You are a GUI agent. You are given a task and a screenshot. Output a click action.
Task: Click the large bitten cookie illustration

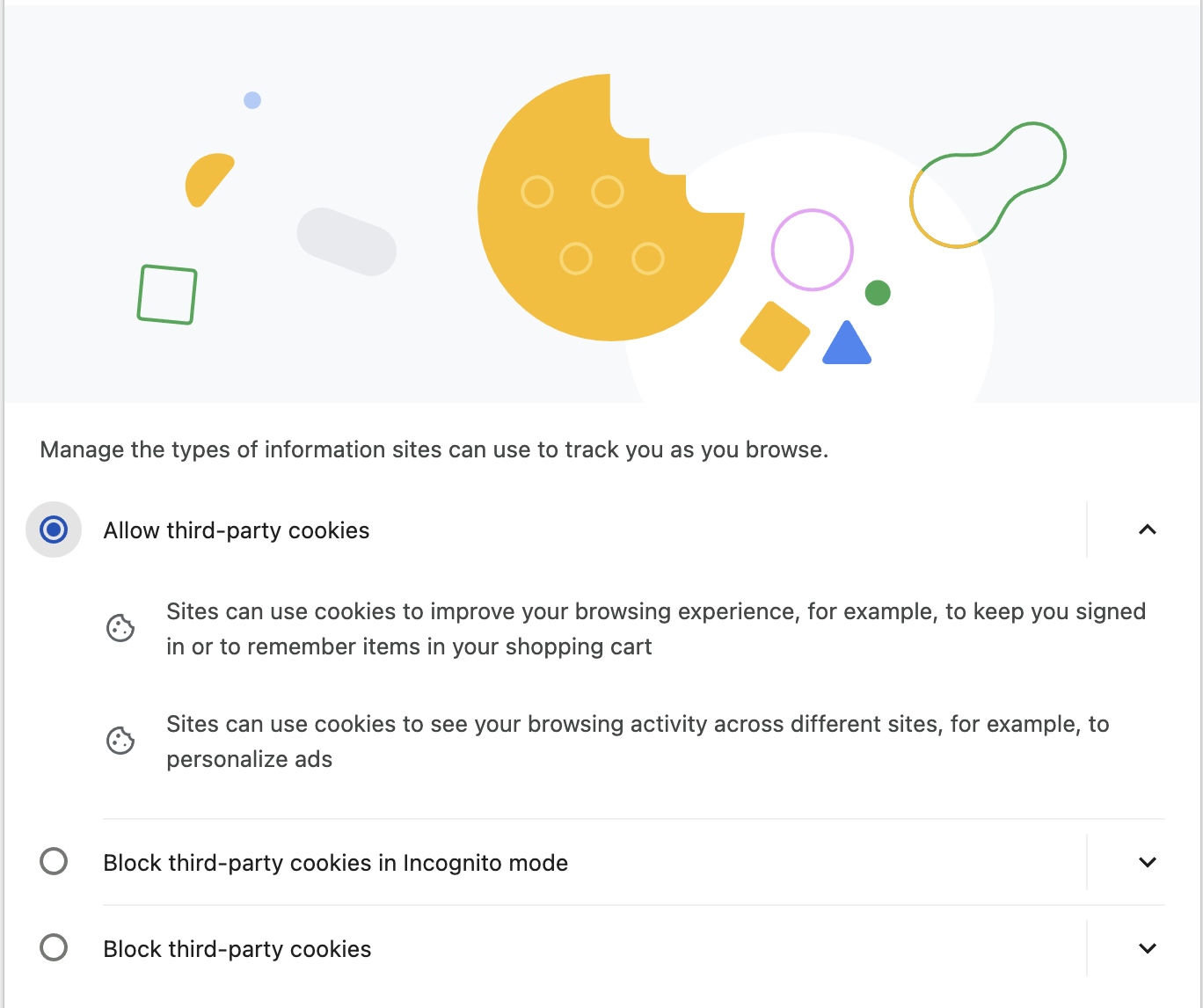(610, 208)
